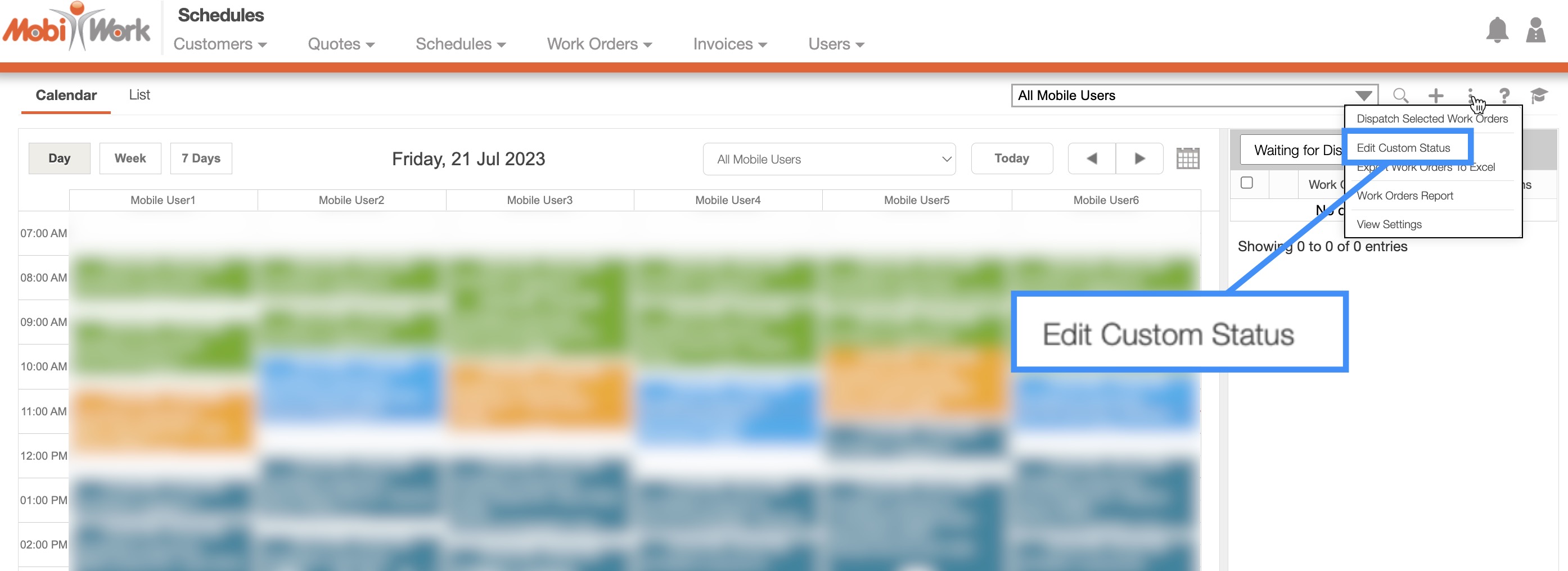Click the notification bell icon
This screenshot has width=1568, height=571.
1497,30
